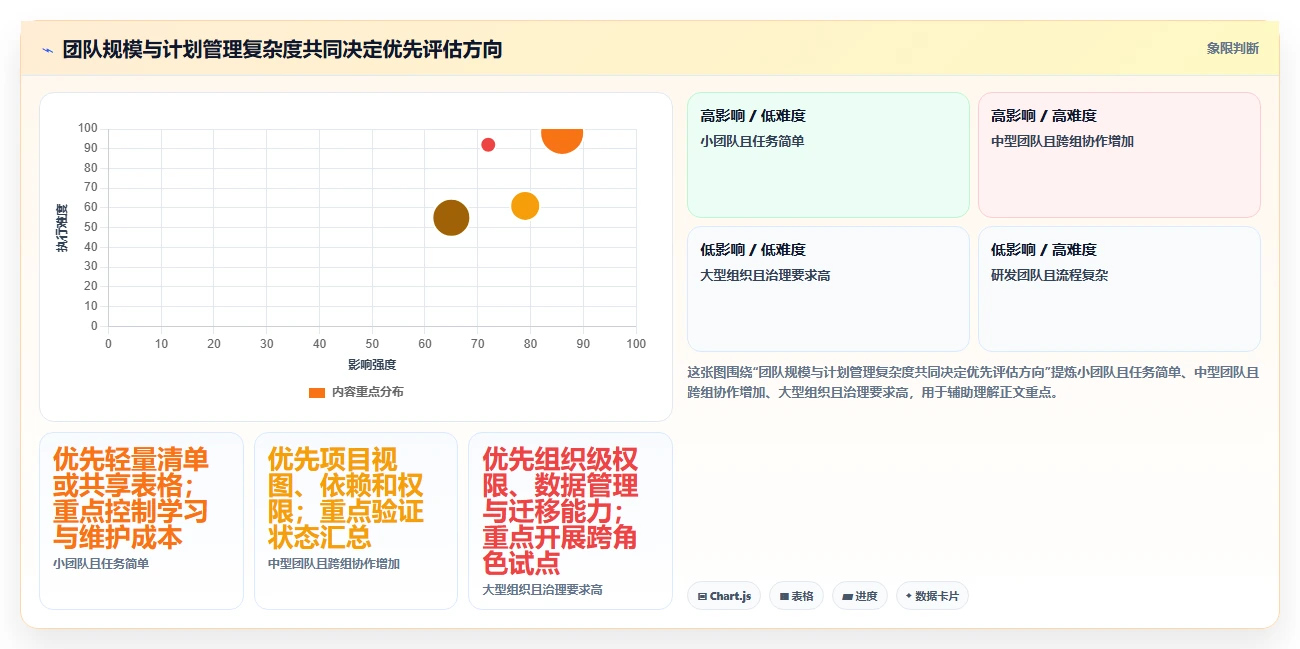Click the summary paragraph starting 这张图围绕
1300x649 pixels.
click(x=973, y=382)
